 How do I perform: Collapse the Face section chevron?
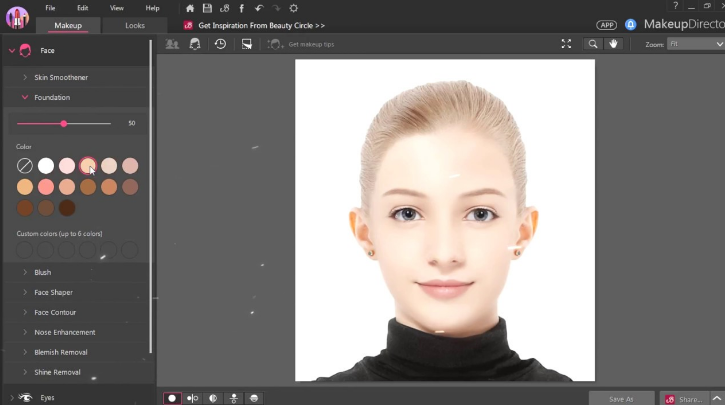point(12,50)
